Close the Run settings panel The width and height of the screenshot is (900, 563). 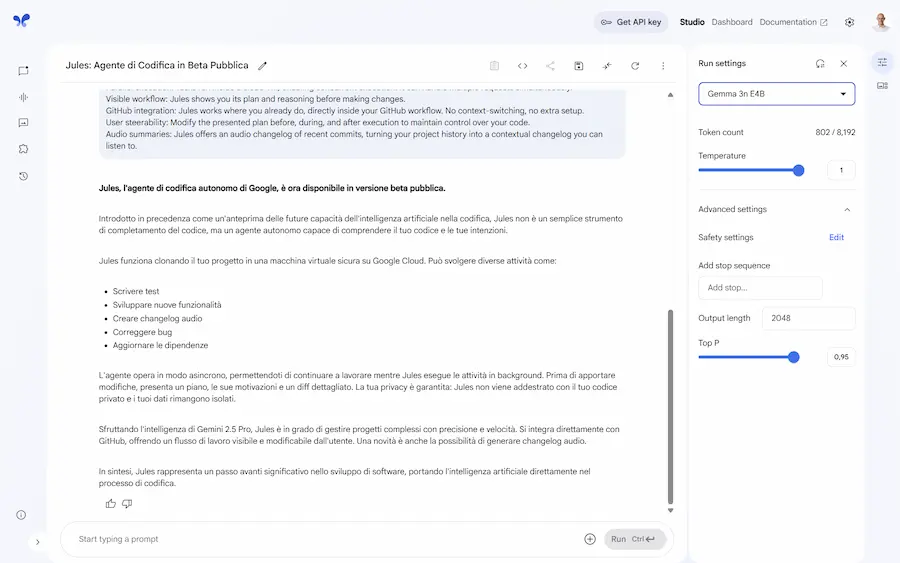844,64
